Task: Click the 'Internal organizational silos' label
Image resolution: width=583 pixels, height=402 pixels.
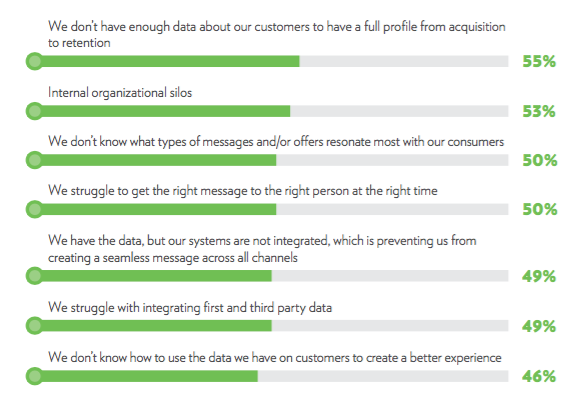Action: pos(120,92)
